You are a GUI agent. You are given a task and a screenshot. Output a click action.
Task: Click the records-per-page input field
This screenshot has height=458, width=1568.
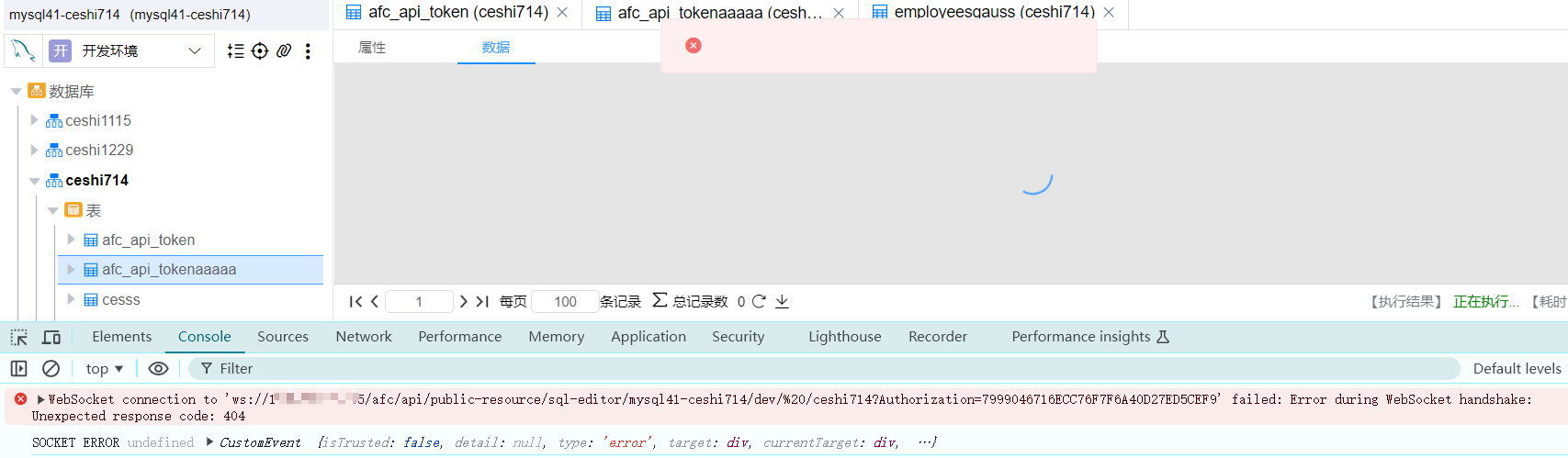(x=565, y=301)
